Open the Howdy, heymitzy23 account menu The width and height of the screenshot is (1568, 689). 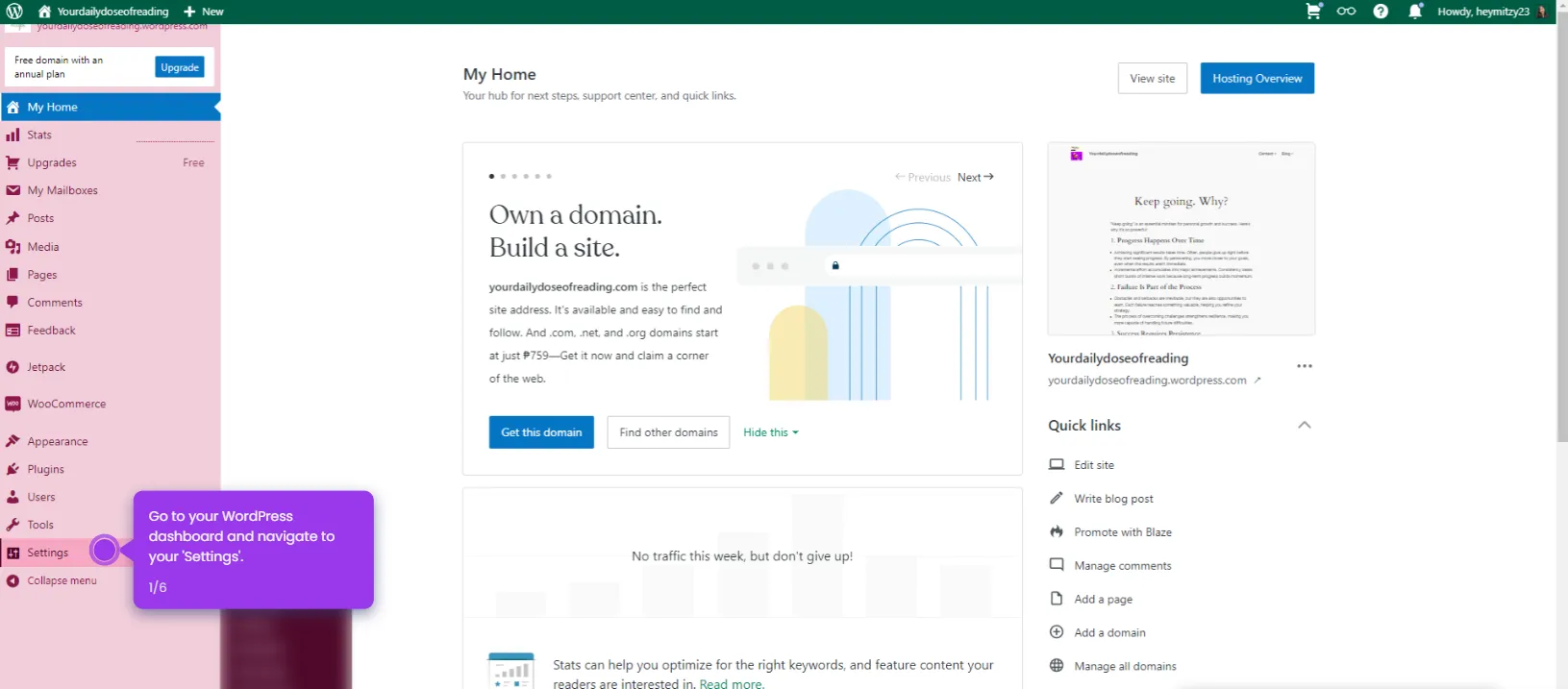point(1493,12)
